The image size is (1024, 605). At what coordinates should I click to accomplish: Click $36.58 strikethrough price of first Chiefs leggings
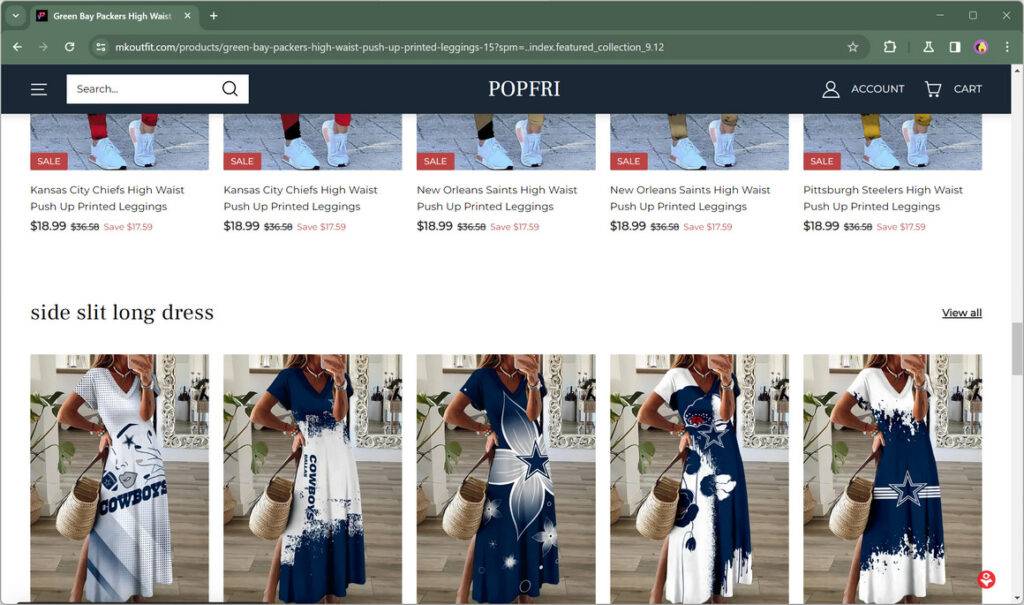point(85,227)
